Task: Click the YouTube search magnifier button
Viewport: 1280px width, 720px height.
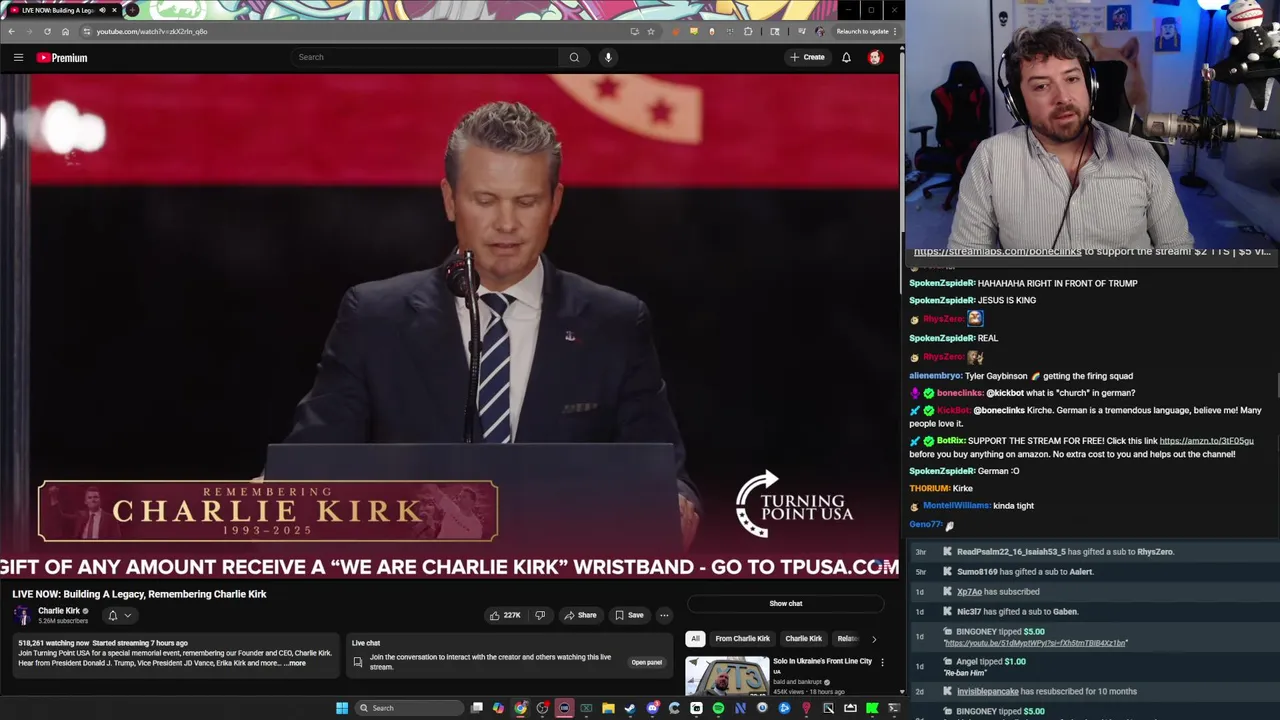Action: [574, 57]
